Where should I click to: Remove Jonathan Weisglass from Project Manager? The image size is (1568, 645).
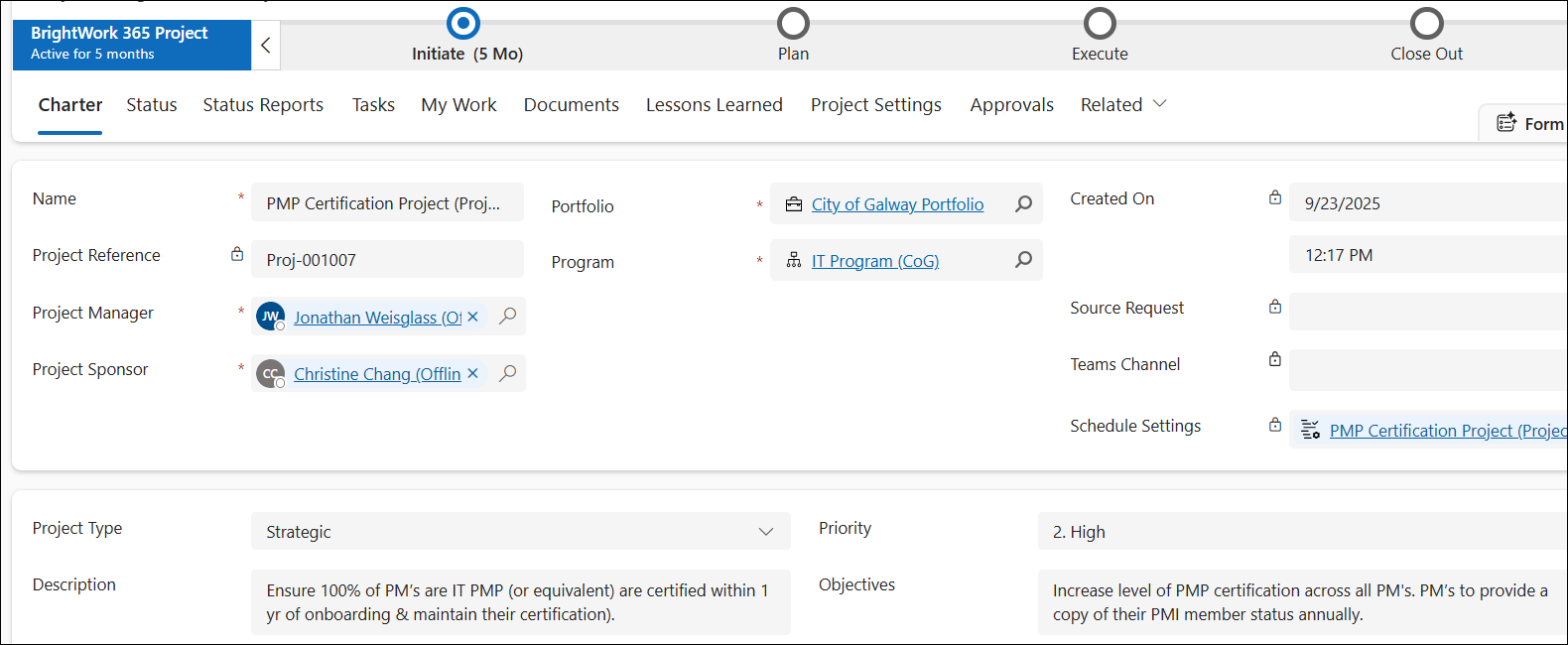tap(472, 317)
